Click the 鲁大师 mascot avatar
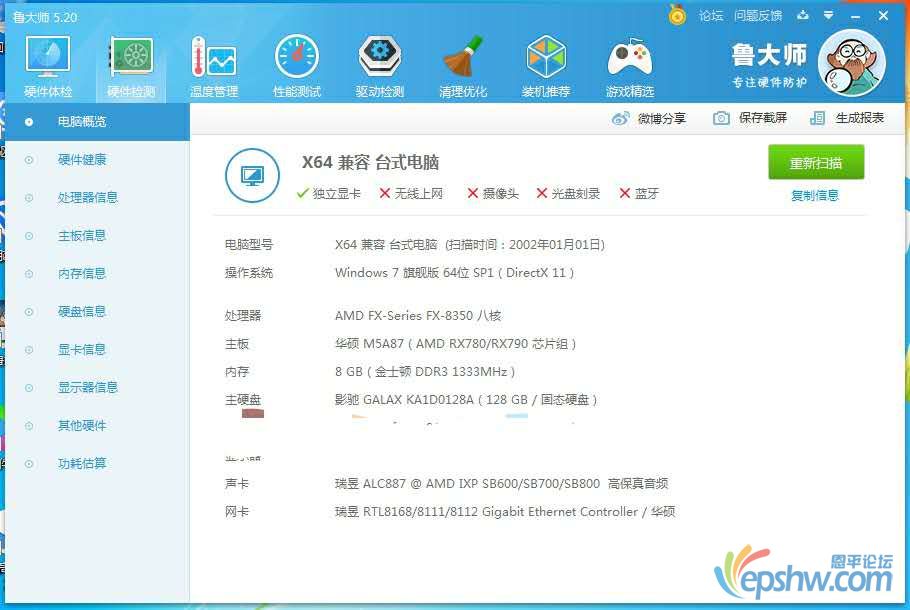 [x=851, y=63]
